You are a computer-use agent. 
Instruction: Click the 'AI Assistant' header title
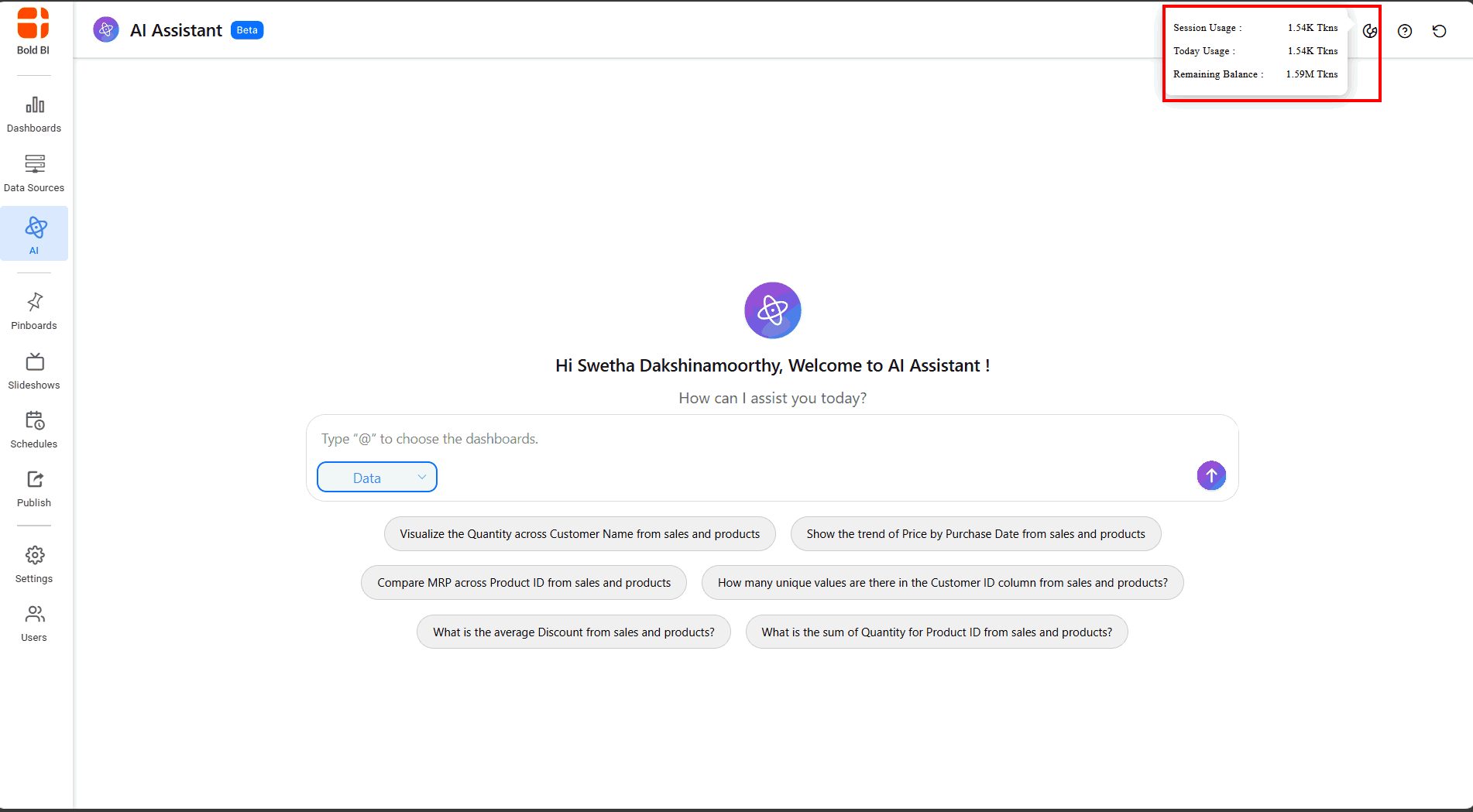(x=176, y=30)
